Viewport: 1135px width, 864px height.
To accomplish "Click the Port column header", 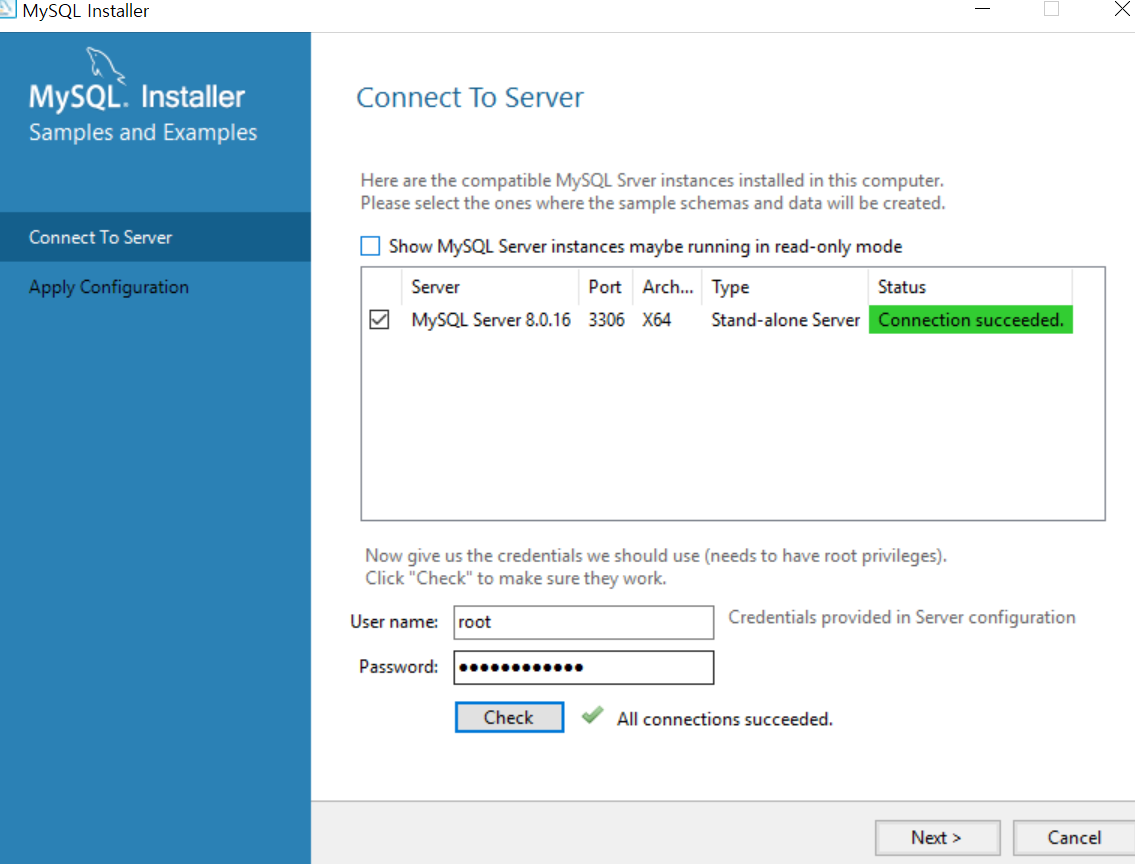I will tap(605, 287).
